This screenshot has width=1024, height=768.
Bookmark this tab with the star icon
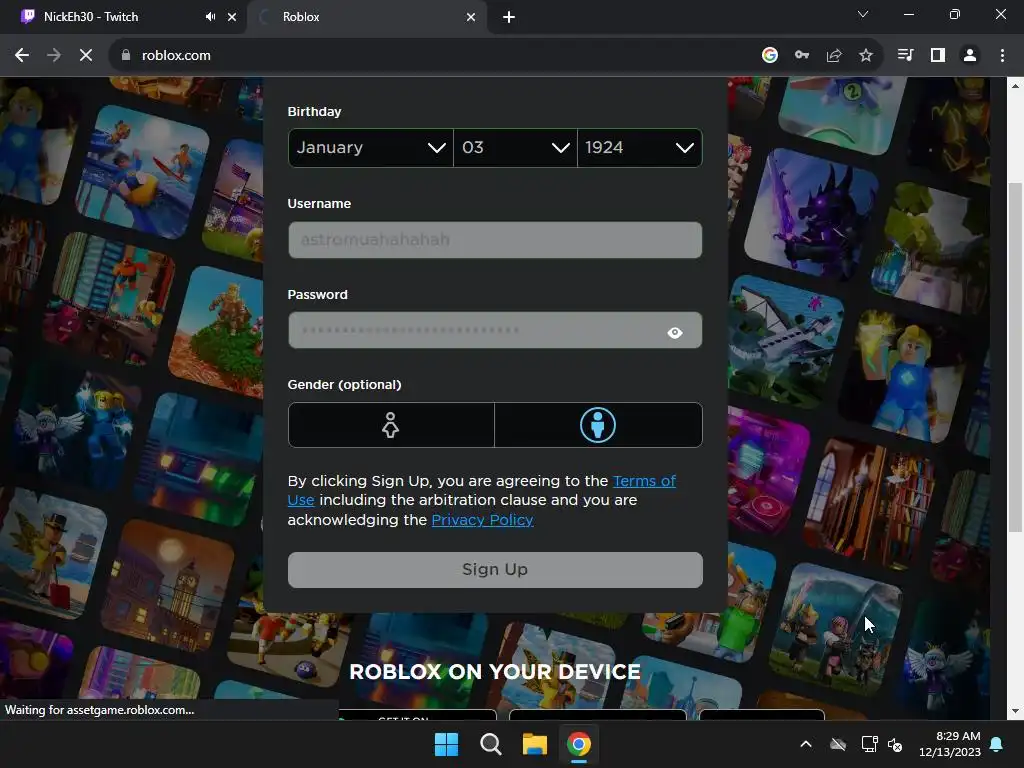866,56
